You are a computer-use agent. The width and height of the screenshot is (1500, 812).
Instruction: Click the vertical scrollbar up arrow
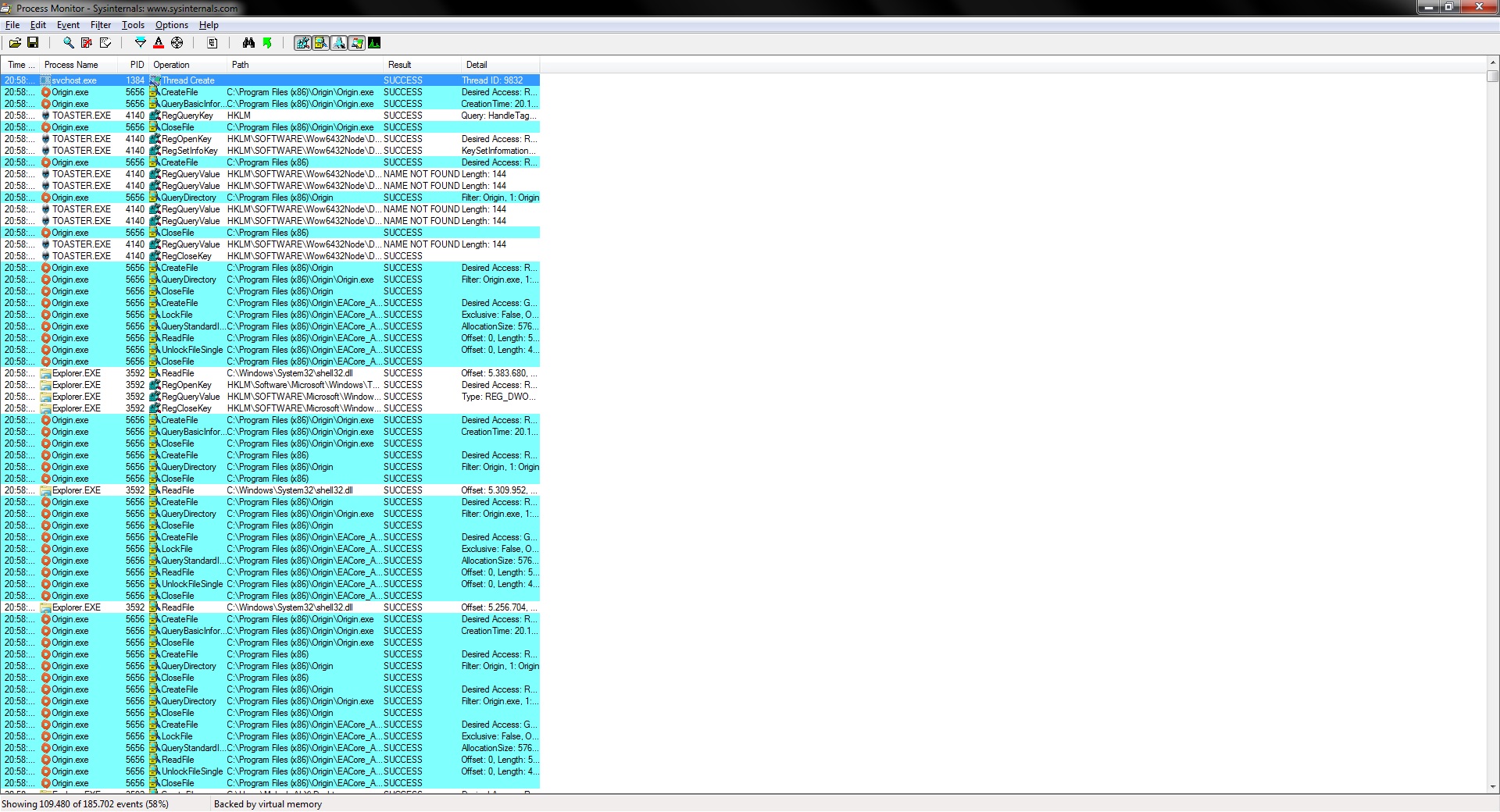1492,62
